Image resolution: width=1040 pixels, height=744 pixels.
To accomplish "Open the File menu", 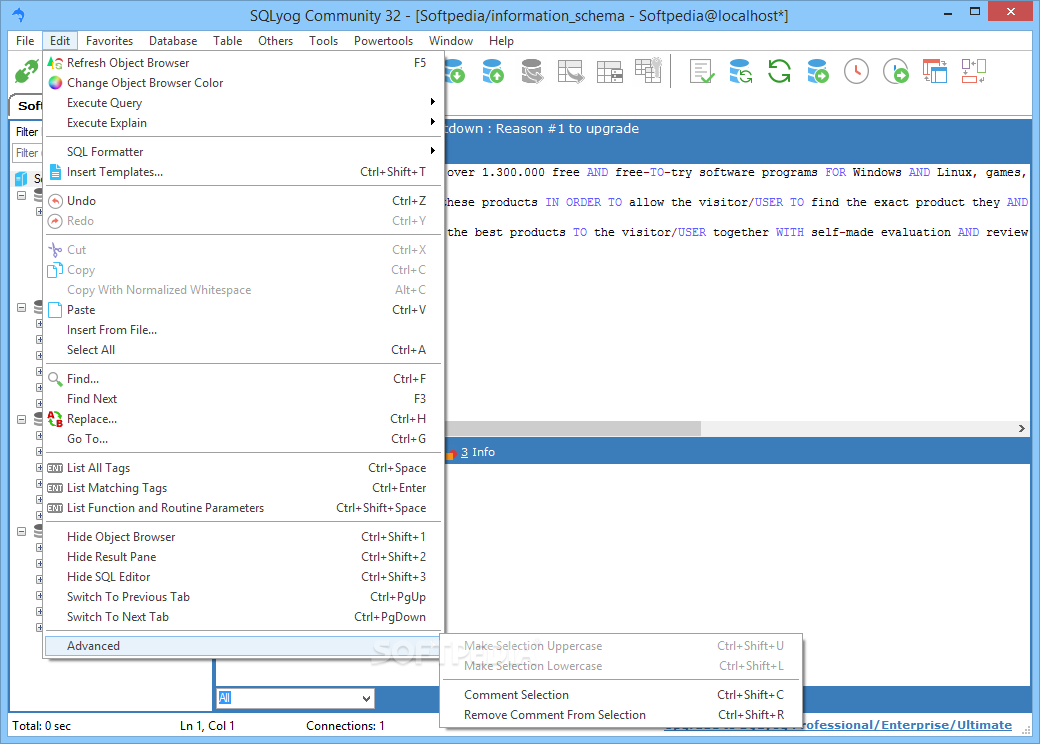I will click(25, 41).
